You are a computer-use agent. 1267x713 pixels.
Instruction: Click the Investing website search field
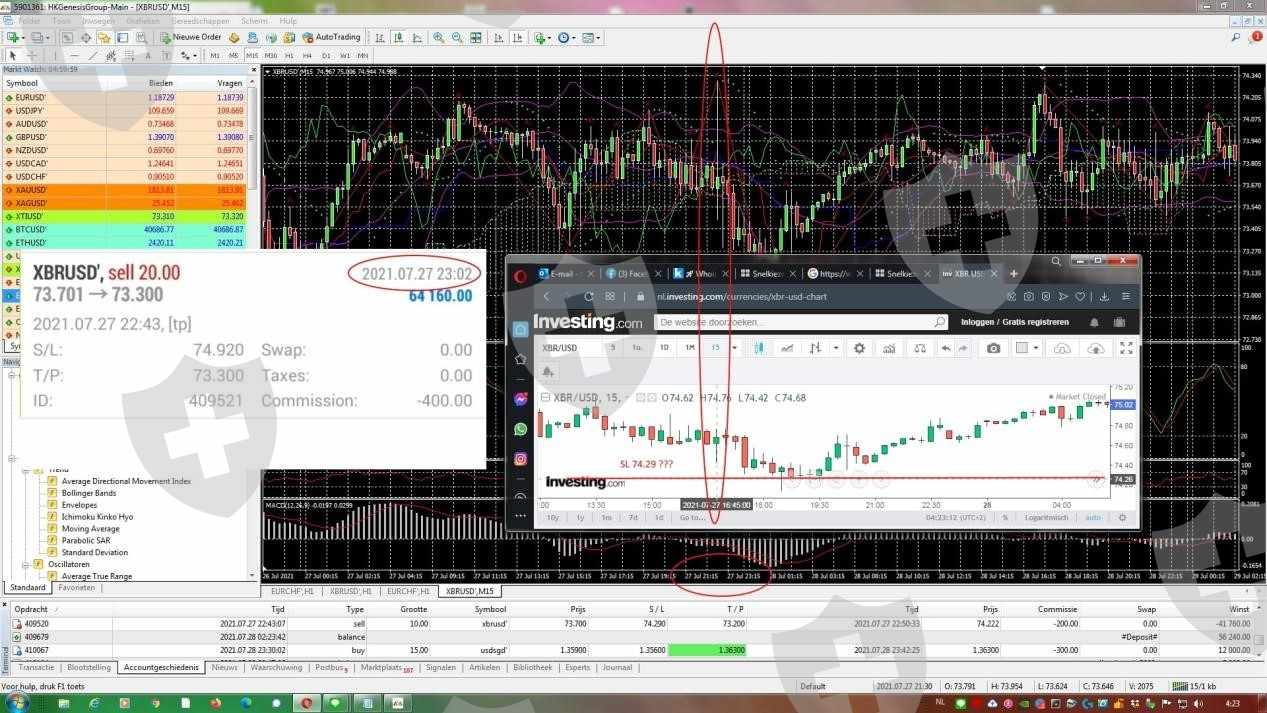(x=795, y=322)
